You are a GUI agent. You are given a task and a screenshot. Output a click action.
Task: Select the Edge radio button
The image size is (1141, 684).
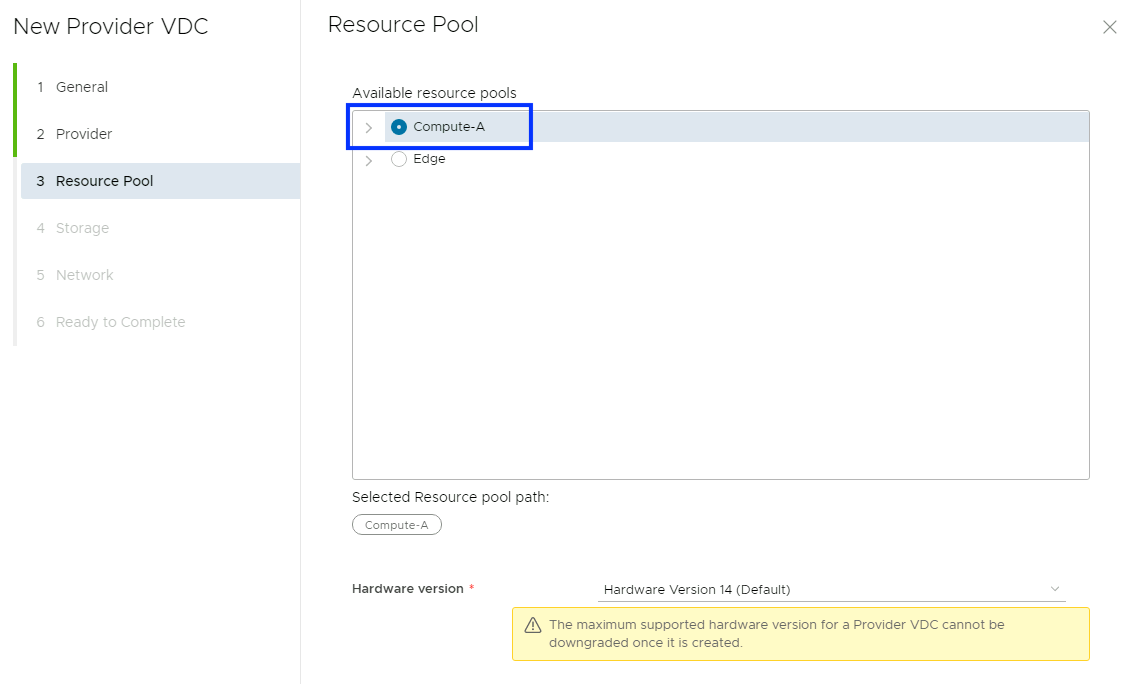[x=399, y=159]
